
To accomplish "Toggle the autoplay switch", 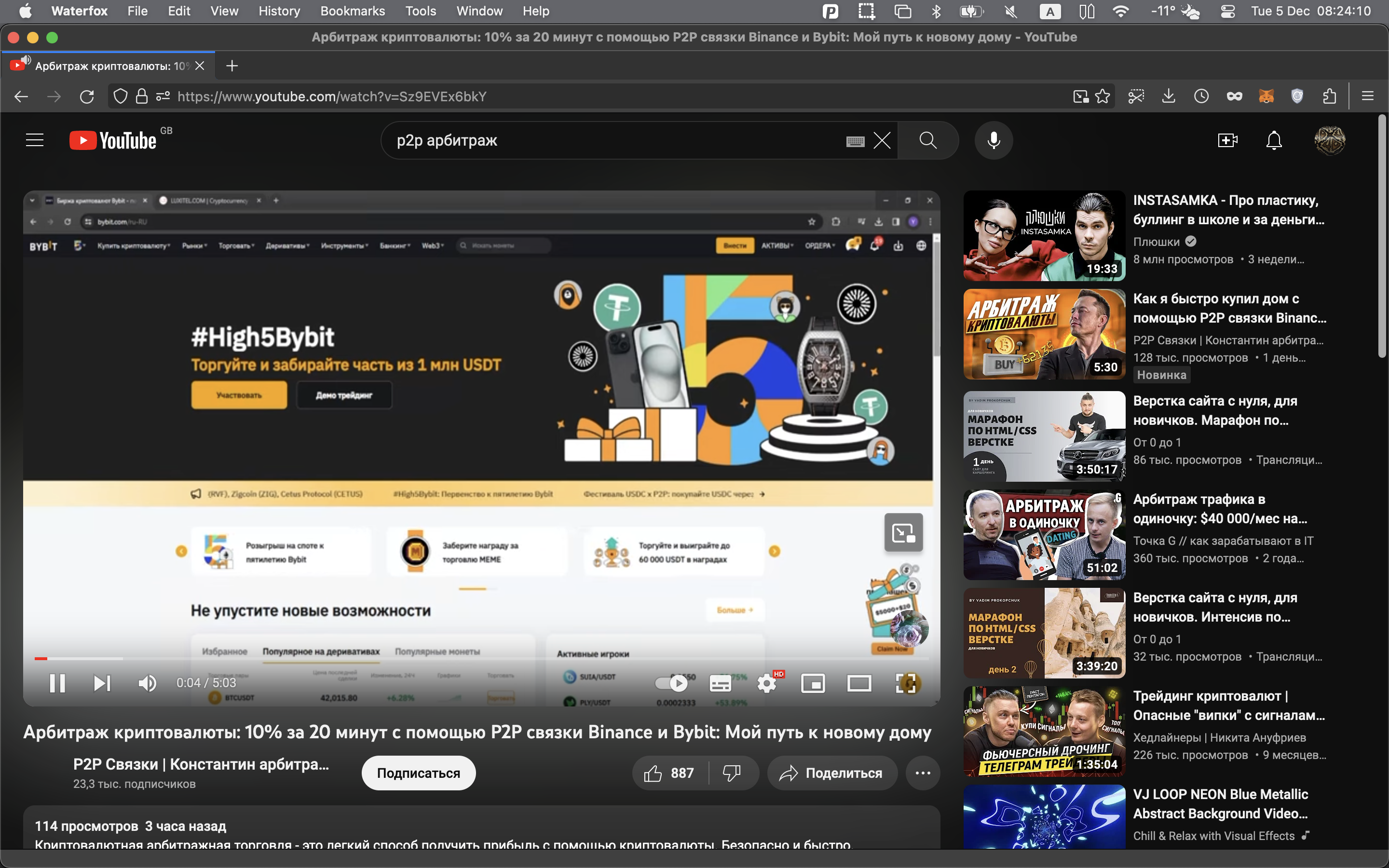I will click(x=671, y=683).
